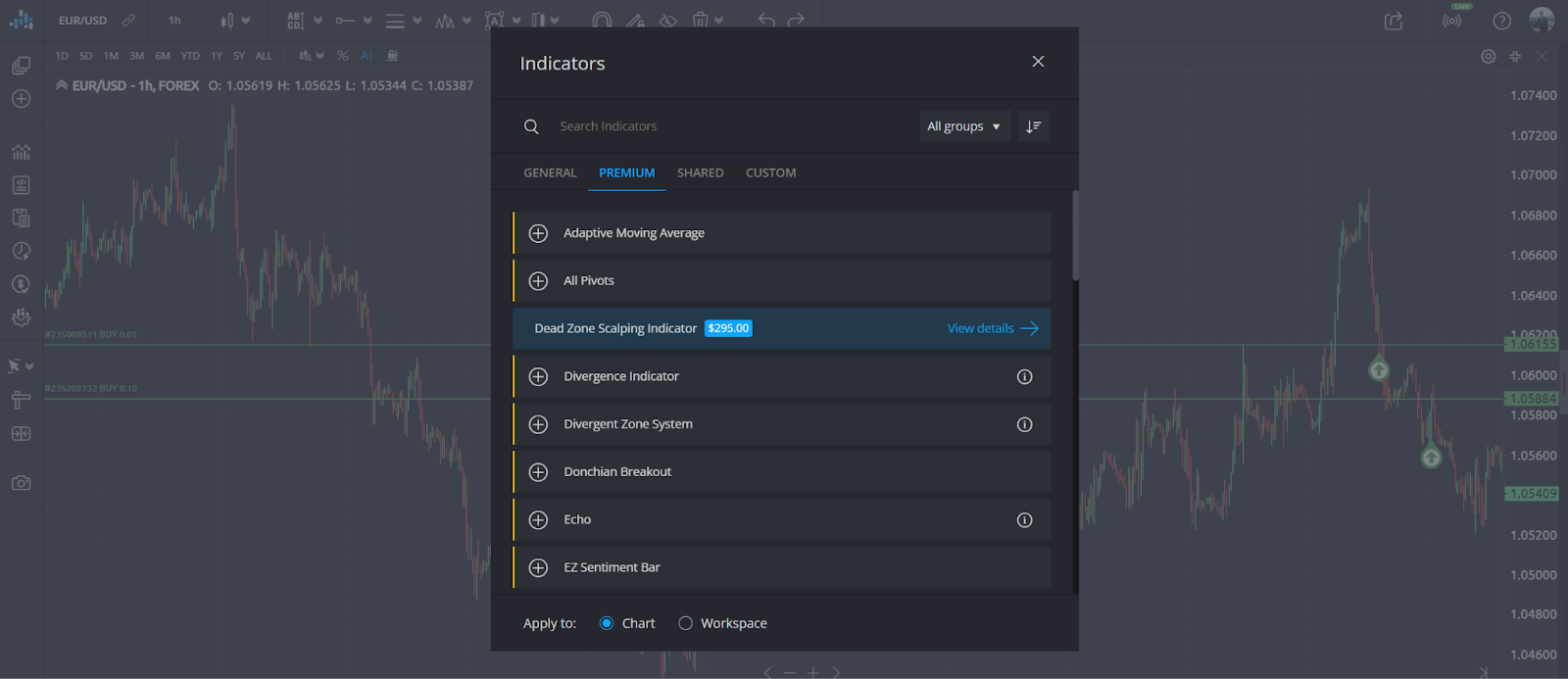Click the Dead Zone Scalping Indicator name

615,328
